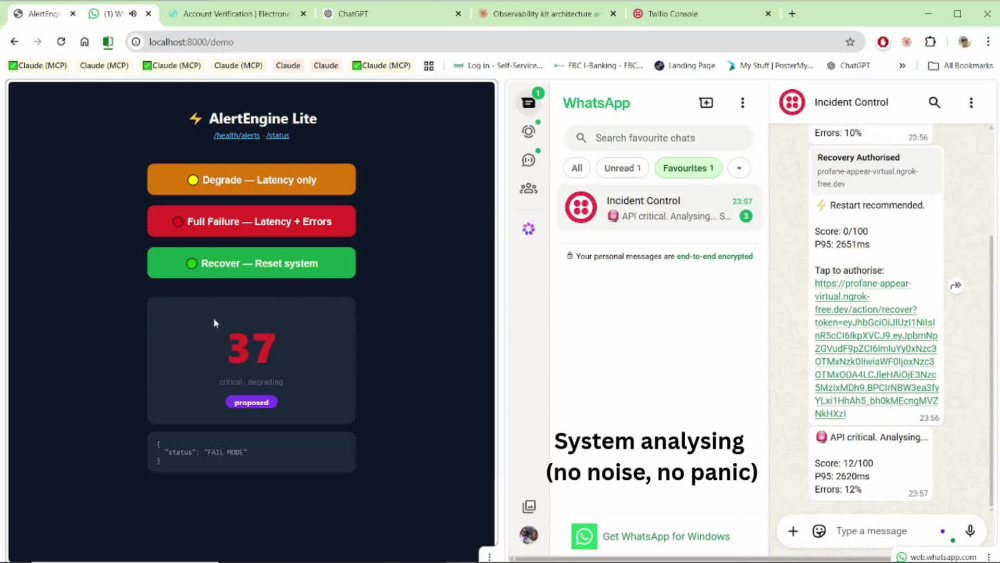Search within Incident Control chat
This screenshot has height=563, width=1000.
click(x=934, y=103)
